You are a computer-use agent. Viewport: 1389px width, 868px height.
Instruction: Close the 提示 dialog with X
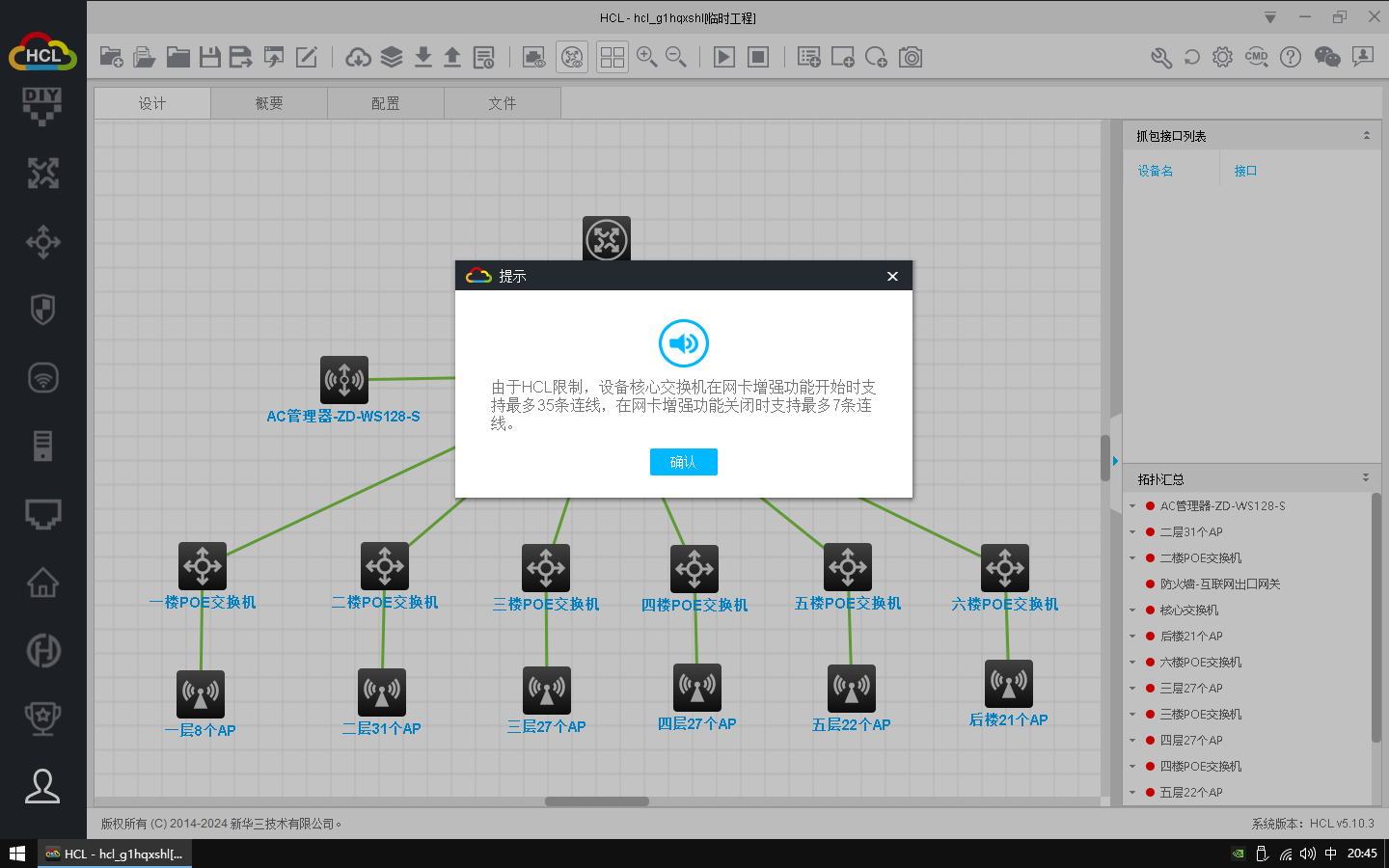click(x=892, y=276)
